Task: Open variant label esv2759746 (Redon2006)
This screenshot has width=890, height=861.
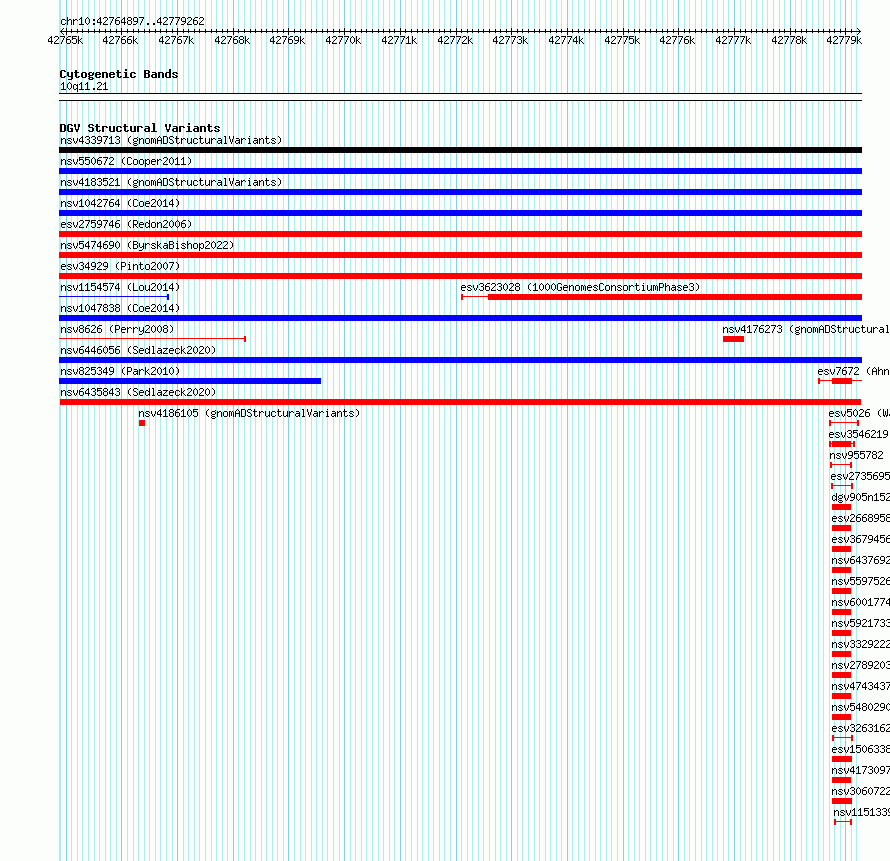Action: pos(126,224)
